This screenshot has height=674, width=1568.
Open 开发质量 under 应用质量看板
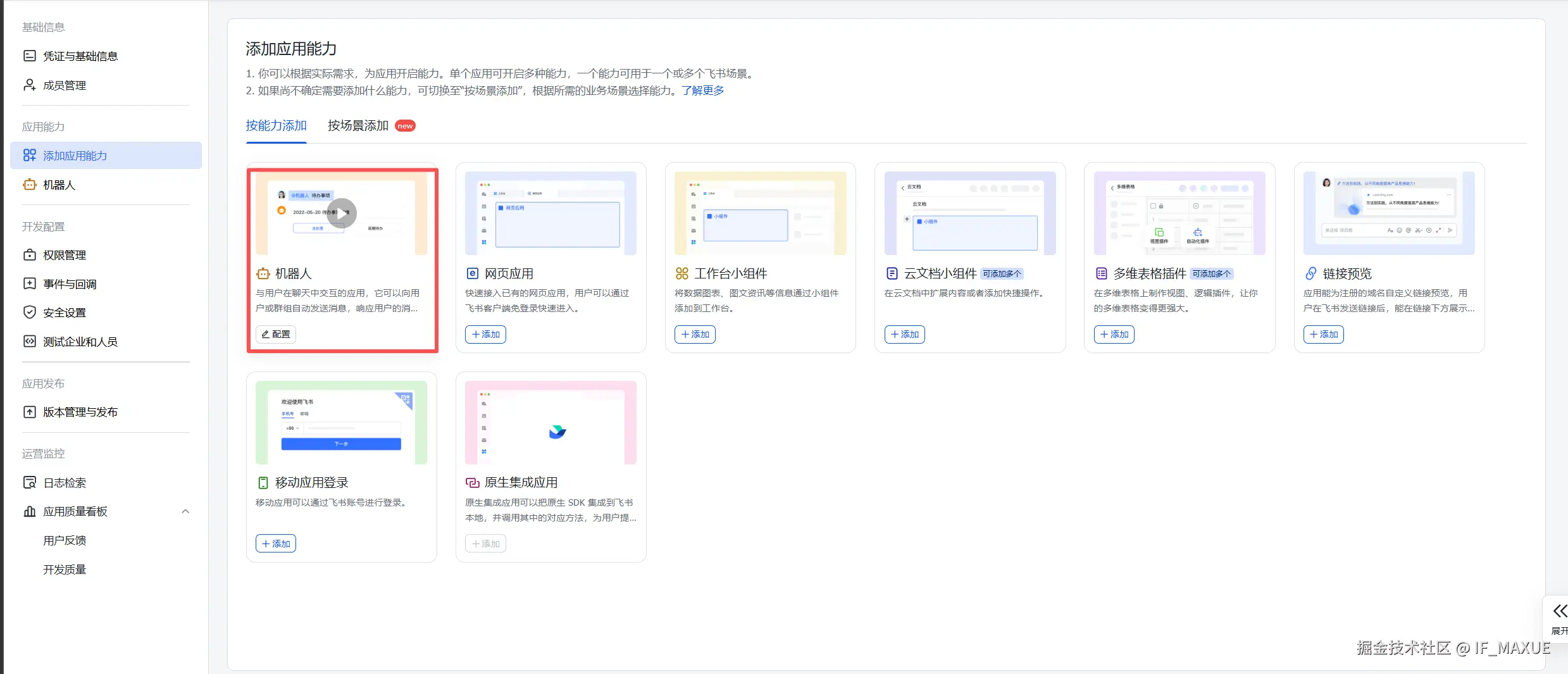[65, 569]
